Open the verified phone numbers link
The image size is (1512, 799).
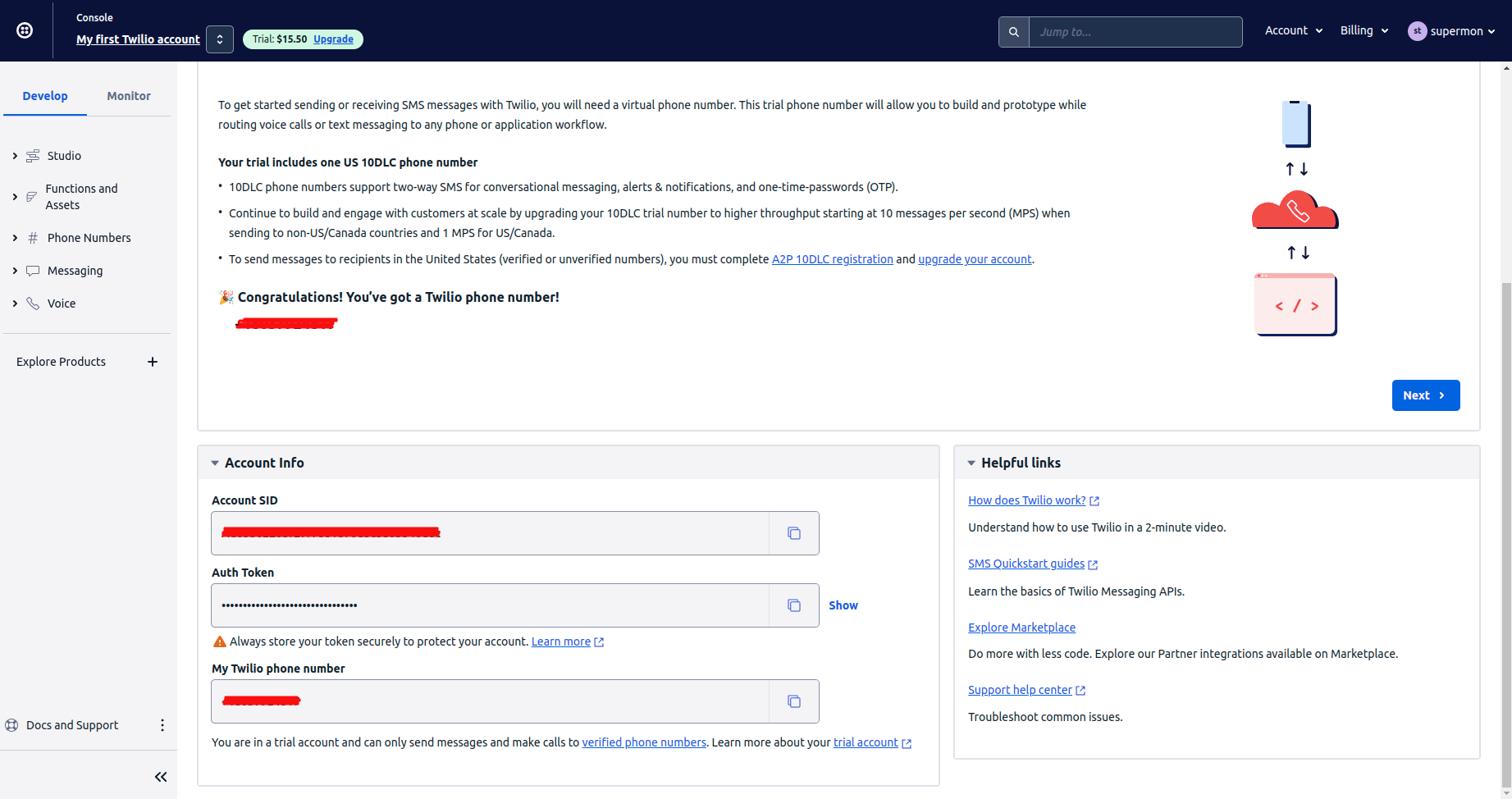pyautogui.click(x=644, y=742)
